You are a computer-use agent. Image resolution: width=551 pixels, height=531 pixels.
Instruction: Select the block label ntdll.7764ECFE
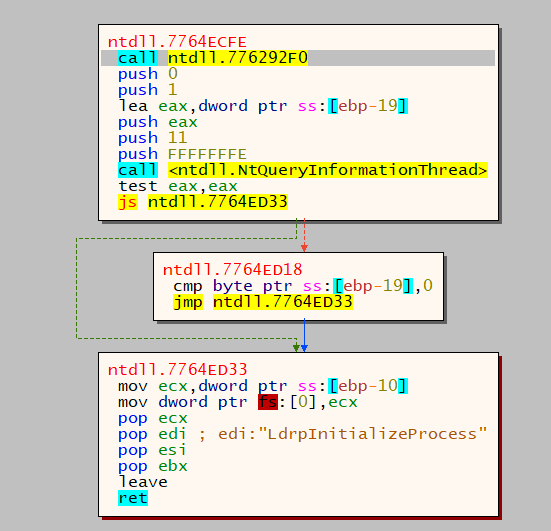177,42
